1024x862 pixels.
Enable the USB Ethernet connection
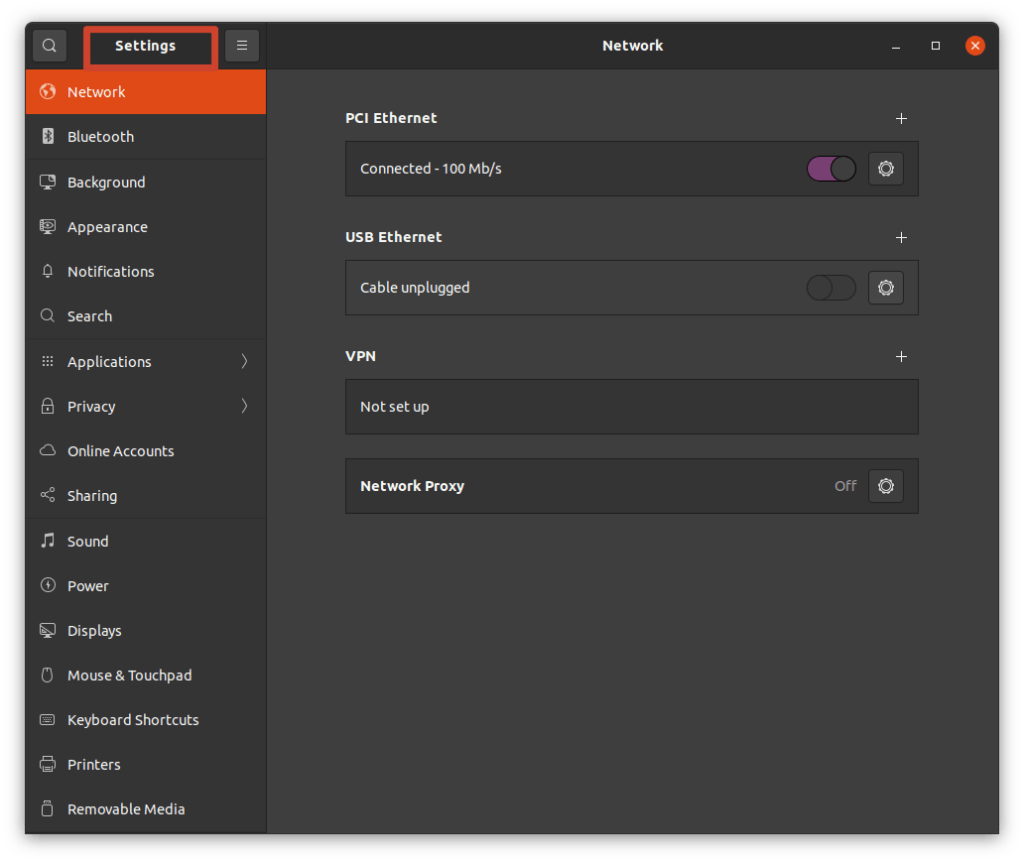click(830, 288)
